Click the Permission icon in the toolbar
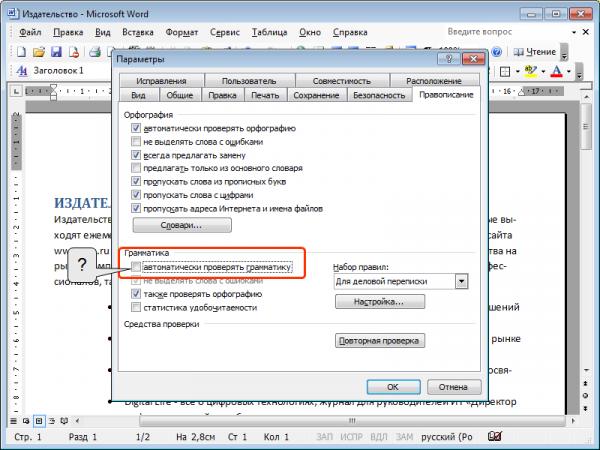Viewport: 600px width, 450px height. [x=74, y=52]
